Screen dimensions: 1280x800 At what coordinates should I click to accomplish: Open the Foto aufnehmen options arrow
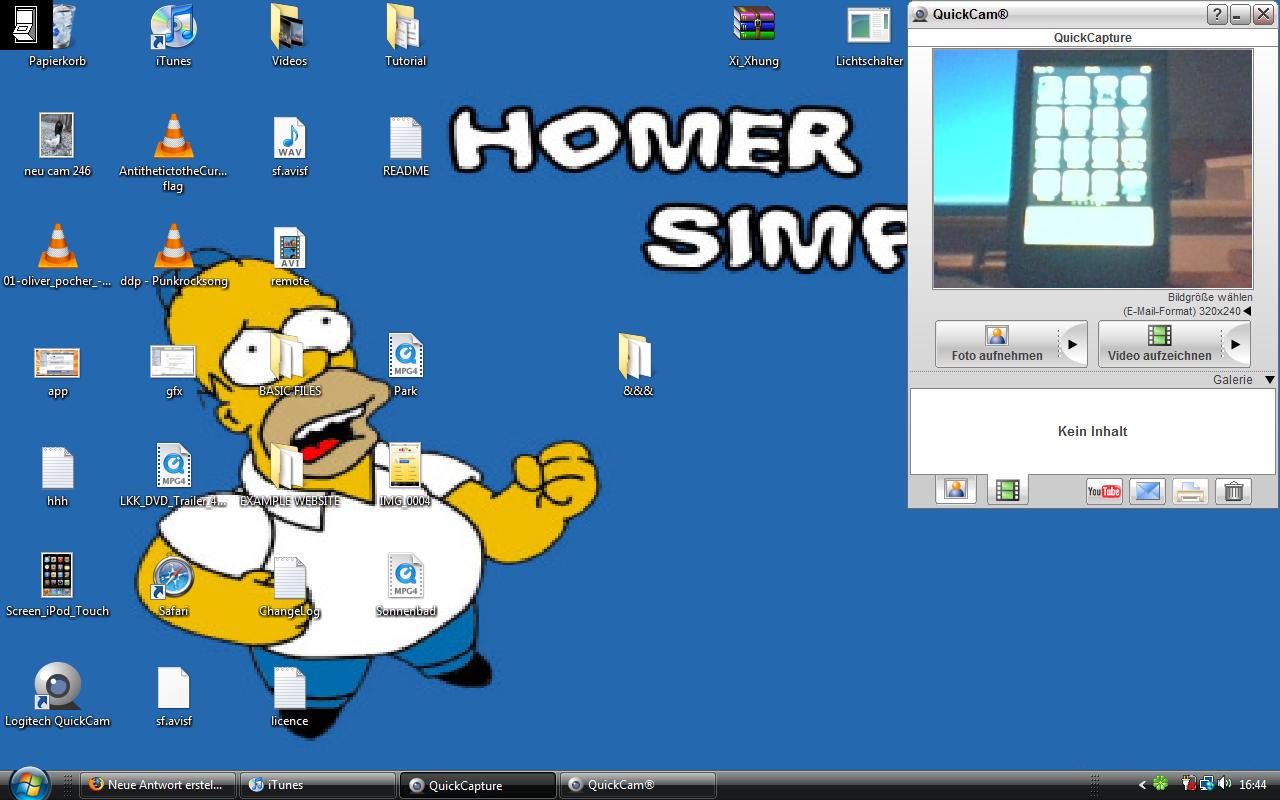pyautogui.click(x=1073, y=344)
